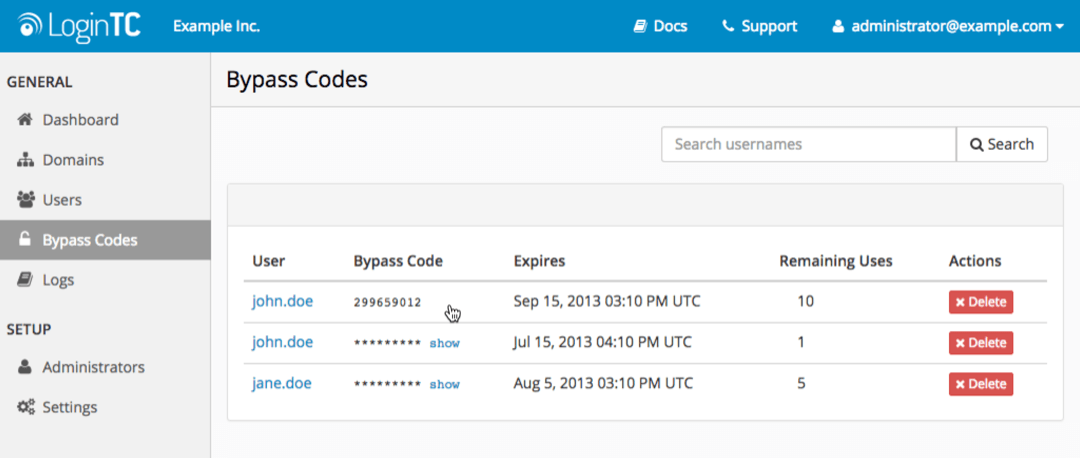Screen dimensions: 1080x458
Task: Open the Support link in header
Action: 760,27
